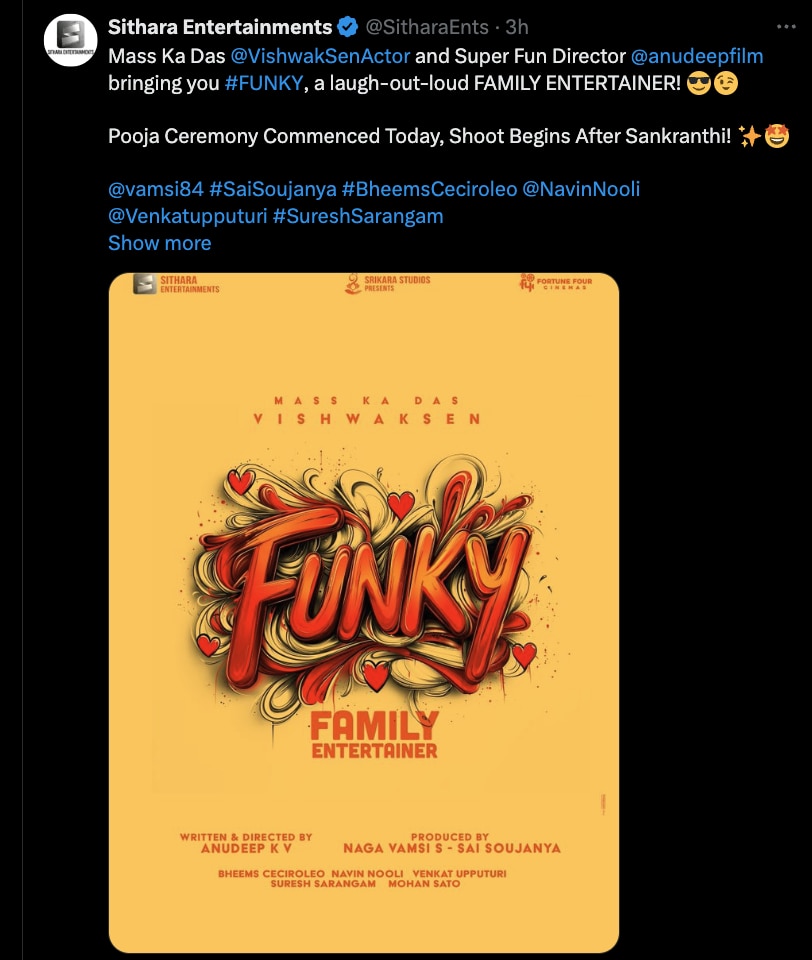The image size is (812, 960).
Task: Visit the @anudeepfilm profile mention
Action: tap(697, 56)
